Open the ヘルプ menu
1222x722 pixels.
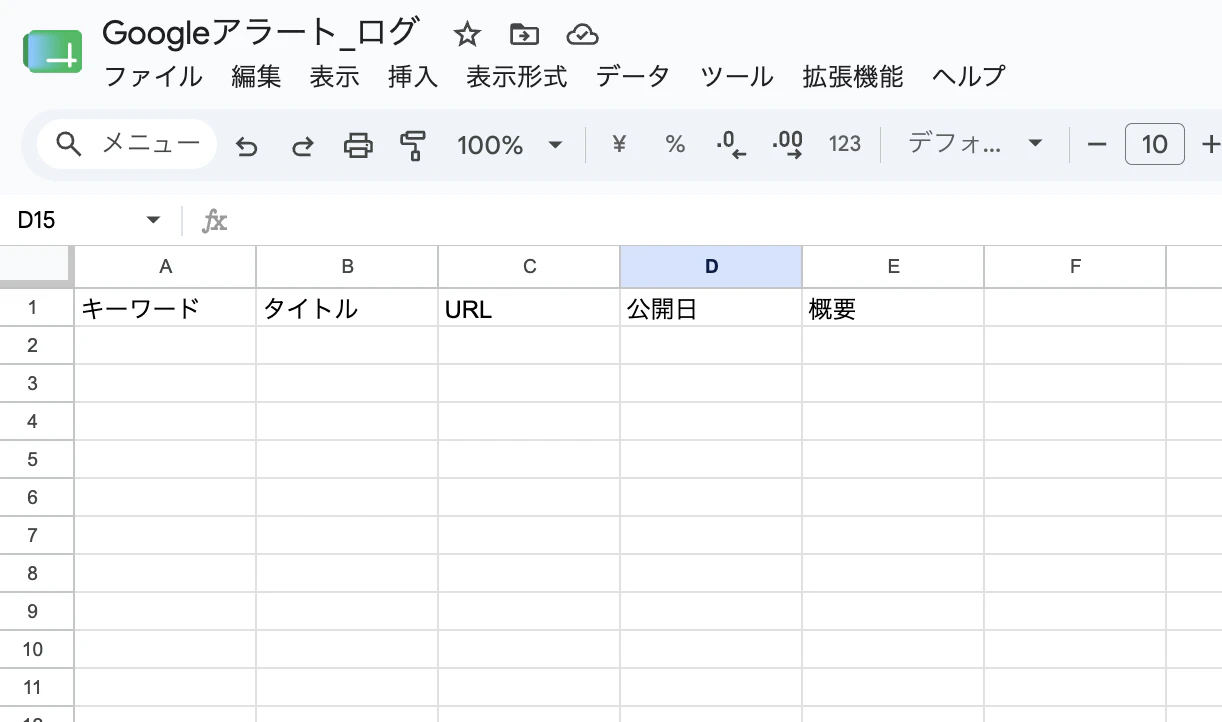click(968, 77)
